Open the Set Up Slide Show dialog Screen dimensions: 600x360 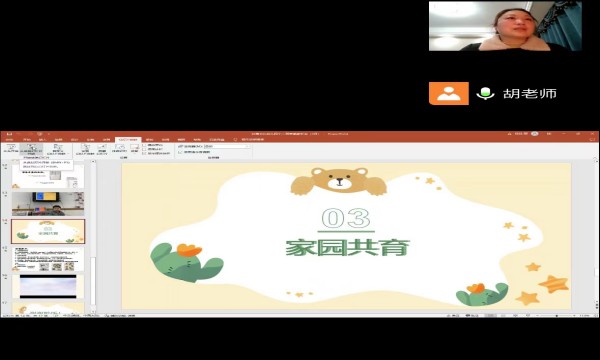click(85, 149)
